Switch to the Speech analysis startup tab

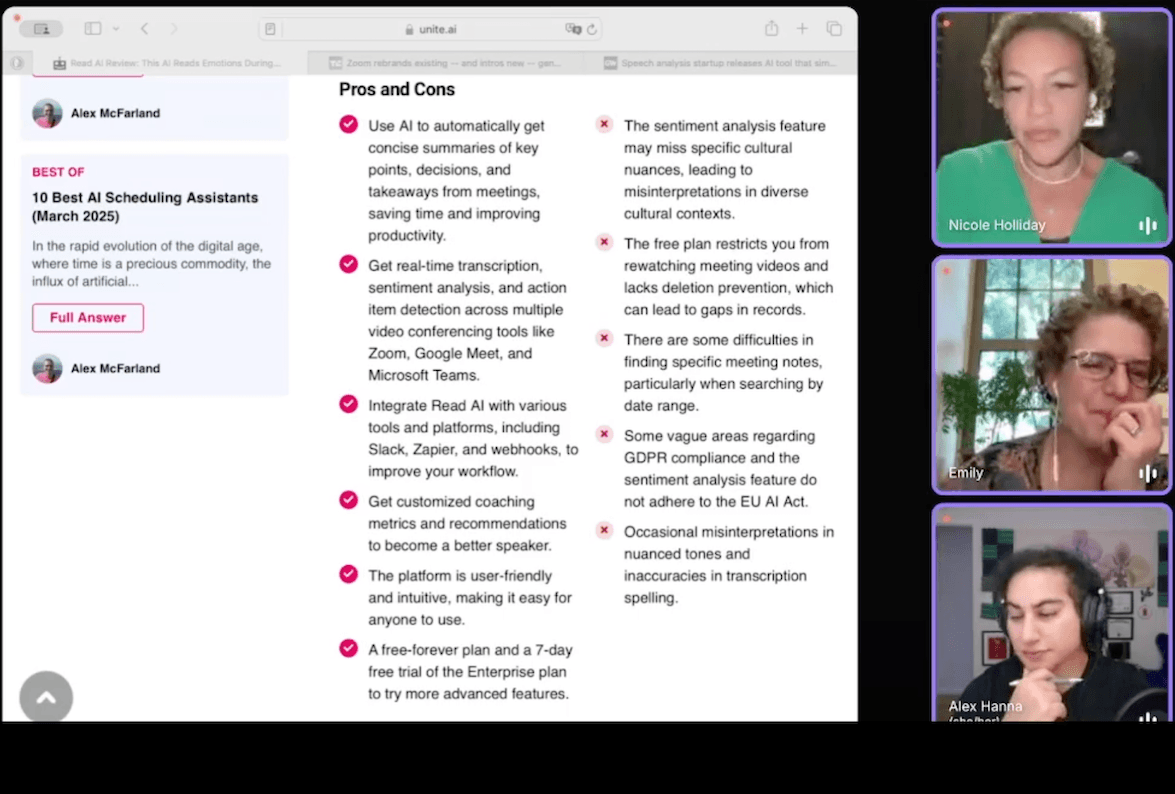[x=720, y=63]
